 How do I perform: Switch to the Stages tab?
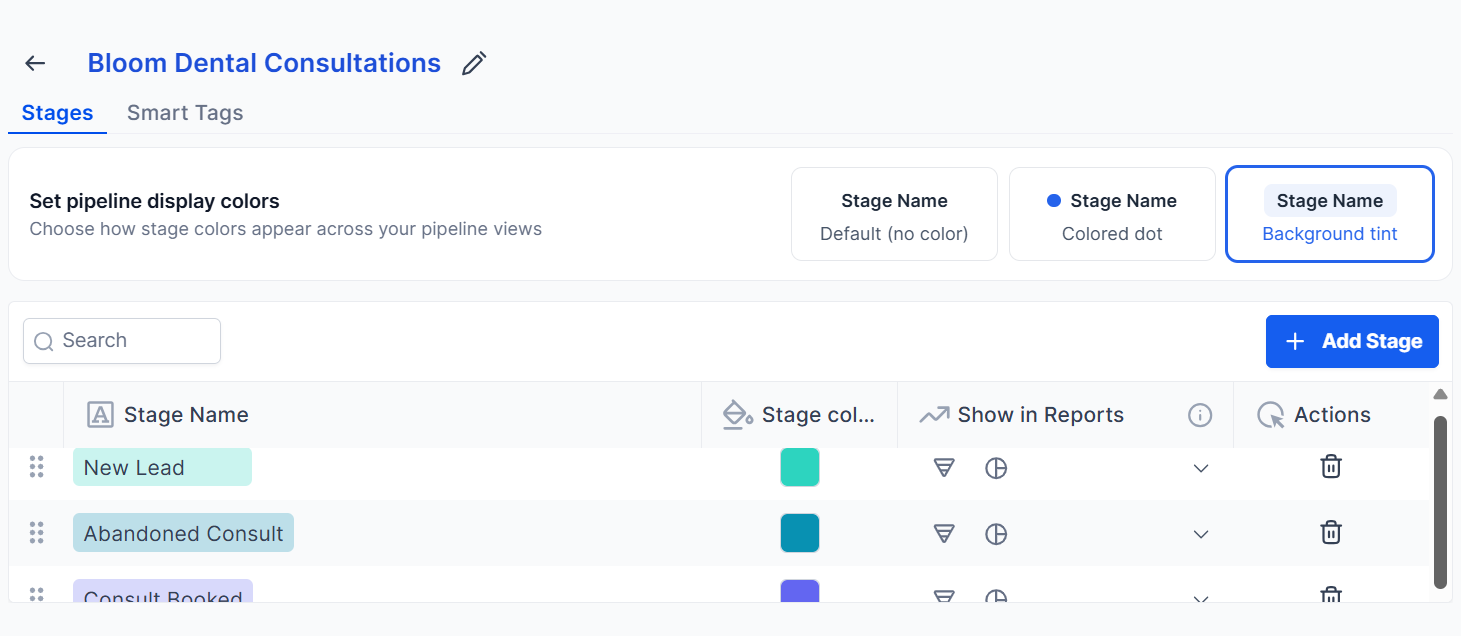pyautogui.click(x=57, y=113)
